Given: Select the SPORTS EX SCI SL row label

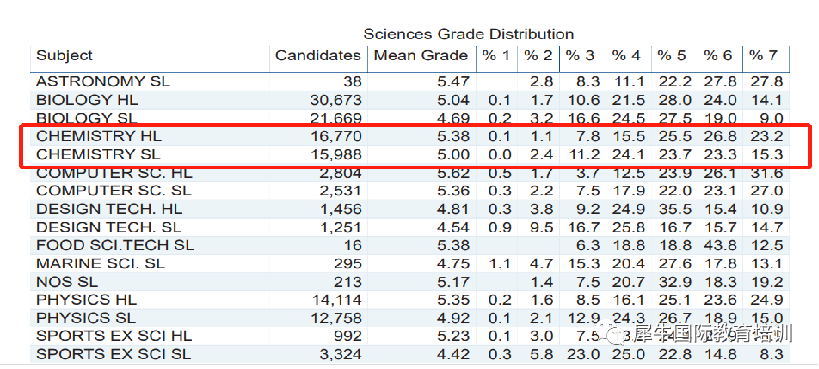Looking at the screenshot, I should pyautogui.click(x=113, y=354).
